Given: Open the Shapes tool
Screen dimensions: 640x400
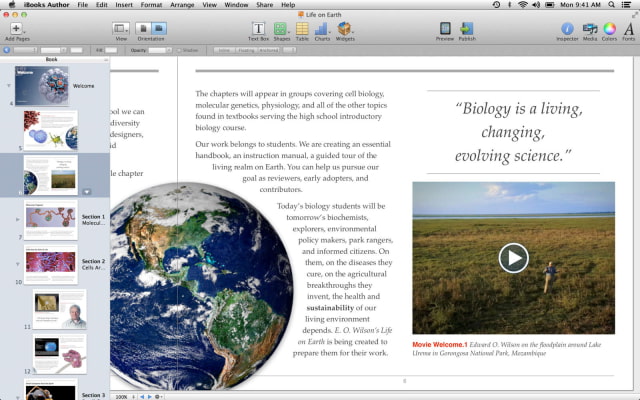Looking at the screenshot, I should click(281, 30).
